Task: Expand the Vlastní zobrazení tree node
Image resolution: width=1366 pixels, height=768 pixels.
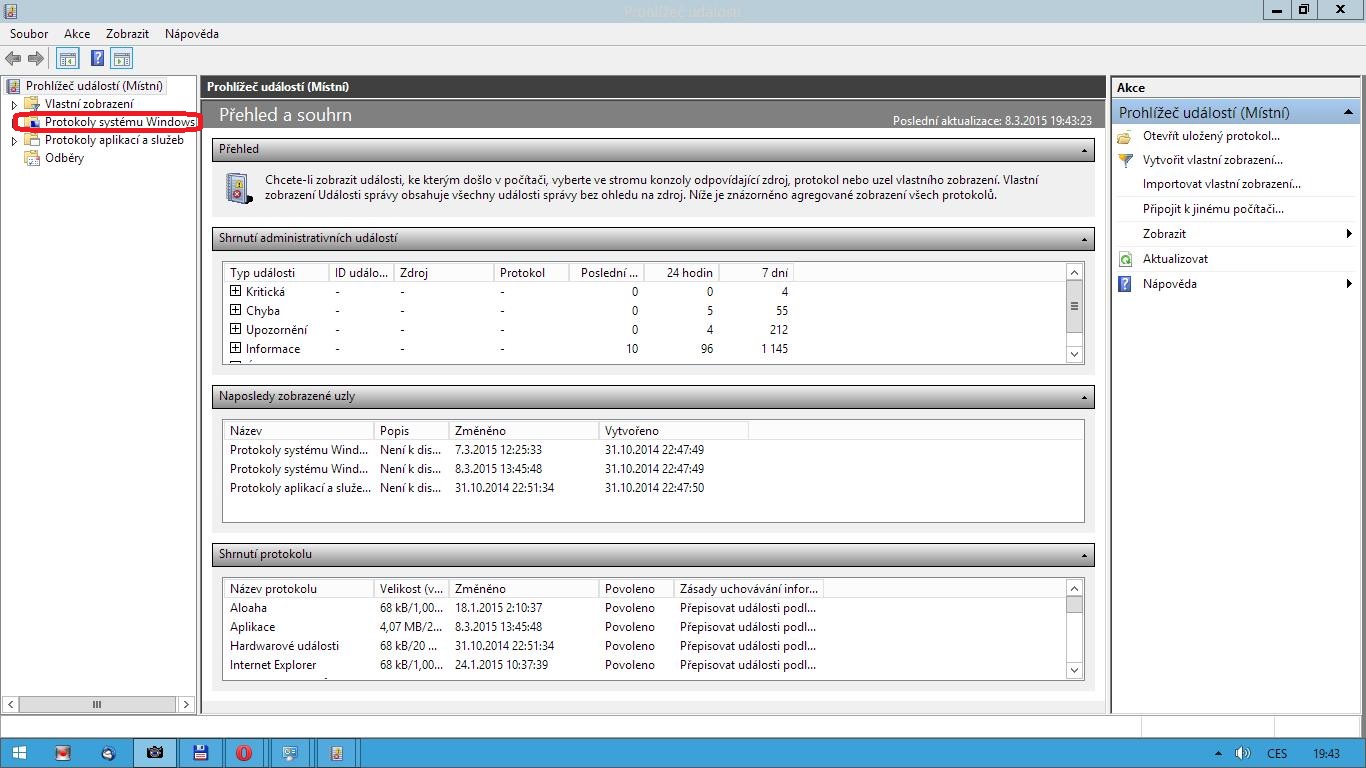Action: tap(14, 104)
